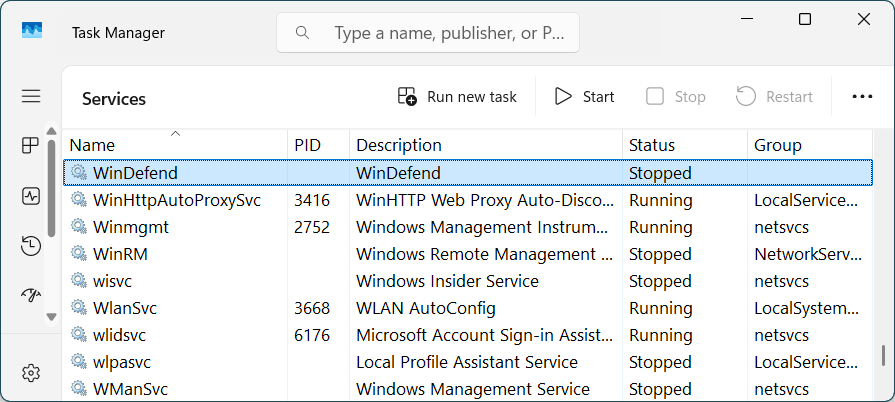Sort by the Status column header
Screen dimensions: 895x402
click(651, 145)
